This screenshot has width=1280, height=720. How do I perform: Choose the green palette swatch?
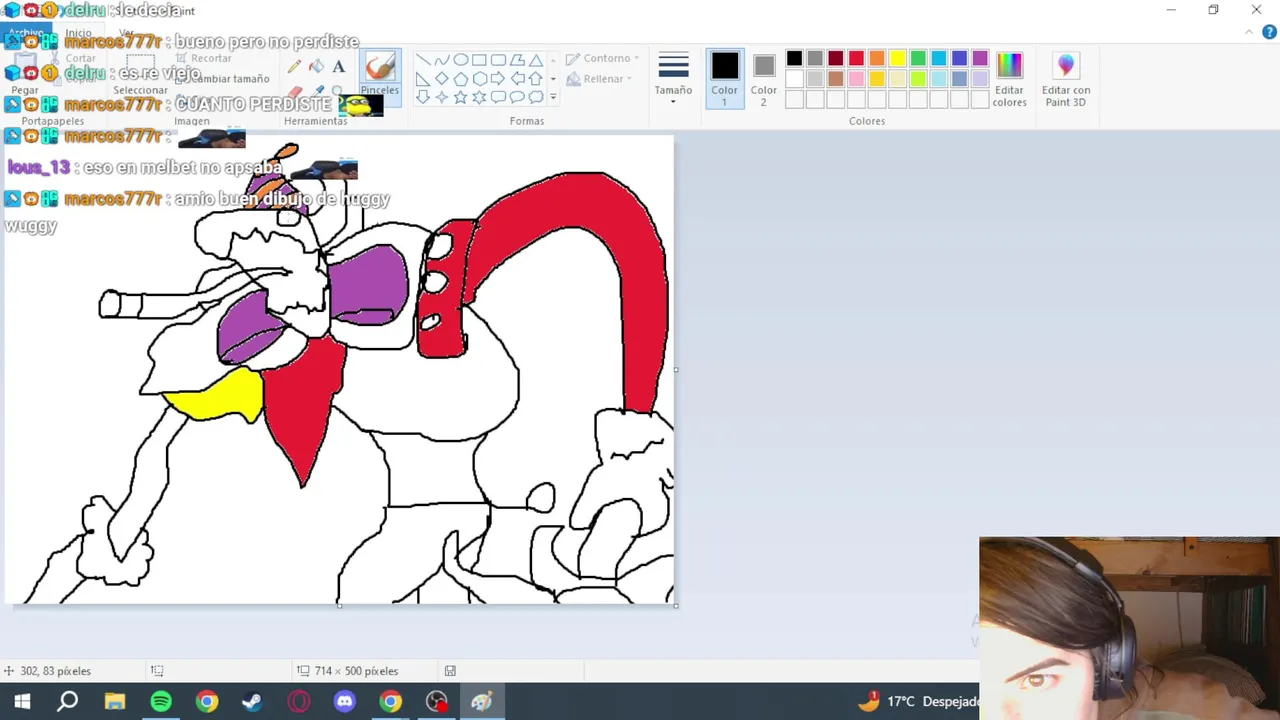tap(918, 59)
